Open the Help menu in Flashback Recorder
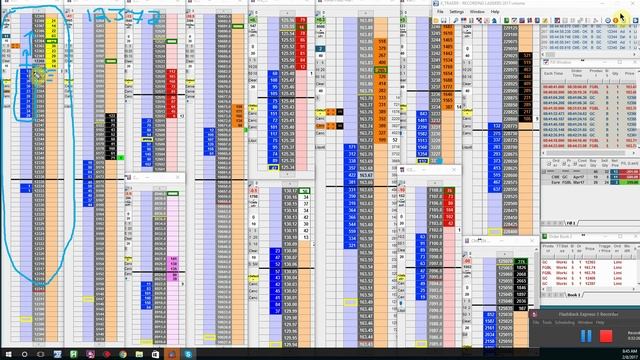640x360 pixels. 600,322
